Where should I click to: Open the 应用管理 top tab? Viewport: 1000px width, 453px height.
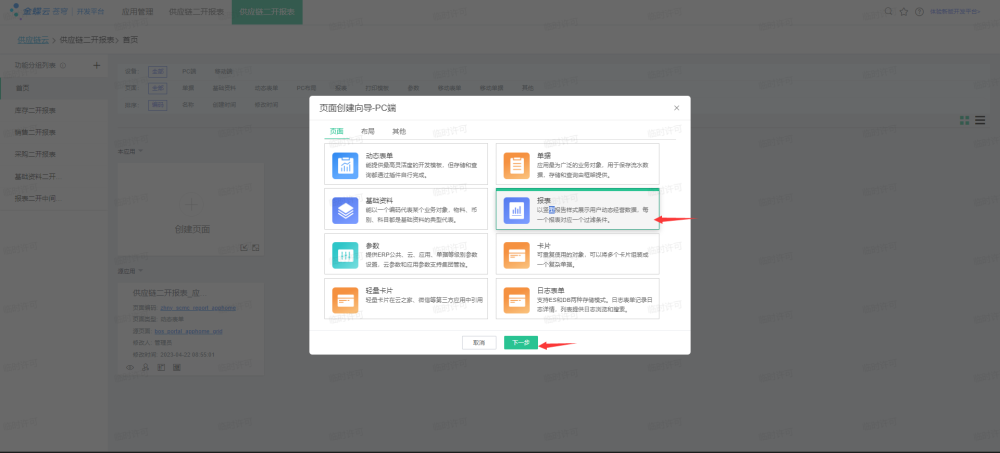pyautogui.click(x=138, y=11)
